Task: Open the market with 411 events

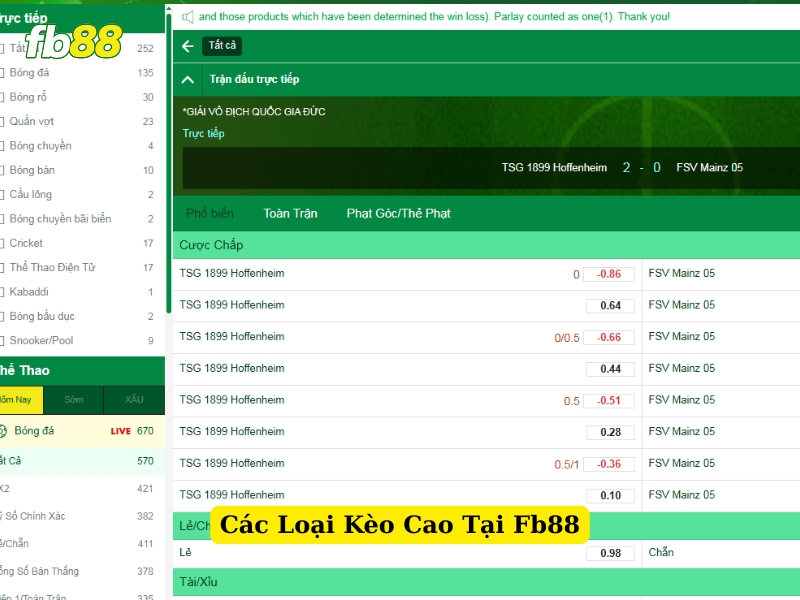Action: (82, 544)
